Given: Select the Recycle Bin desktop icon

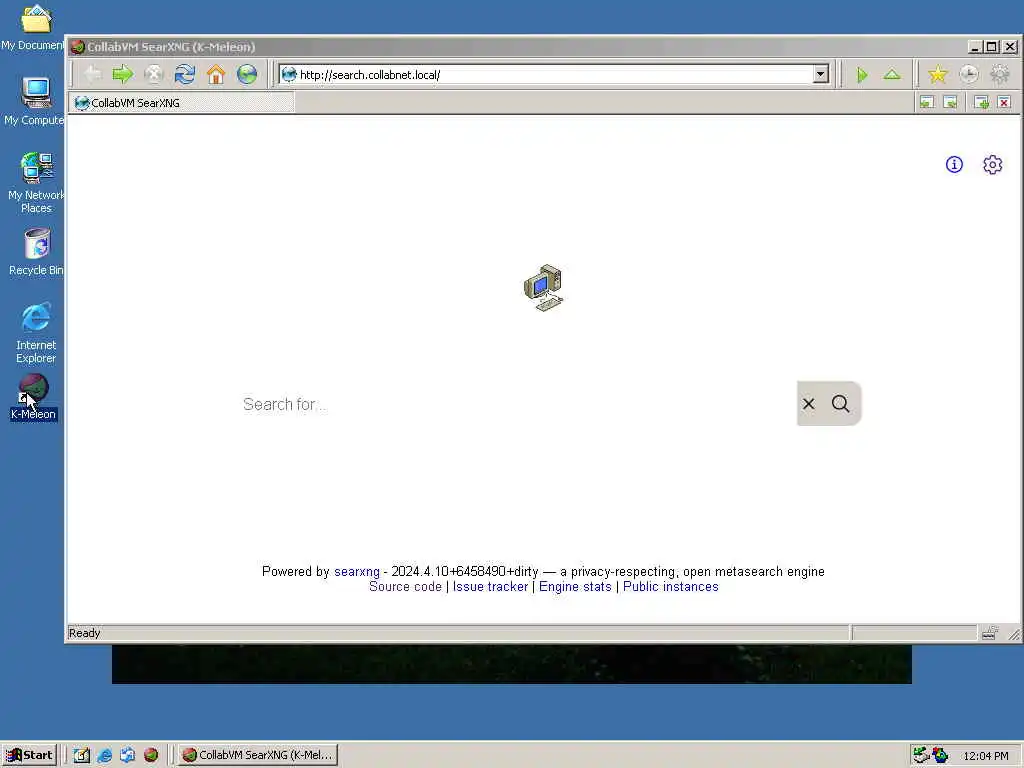Looking at the screenshot, I should point(36,252).
